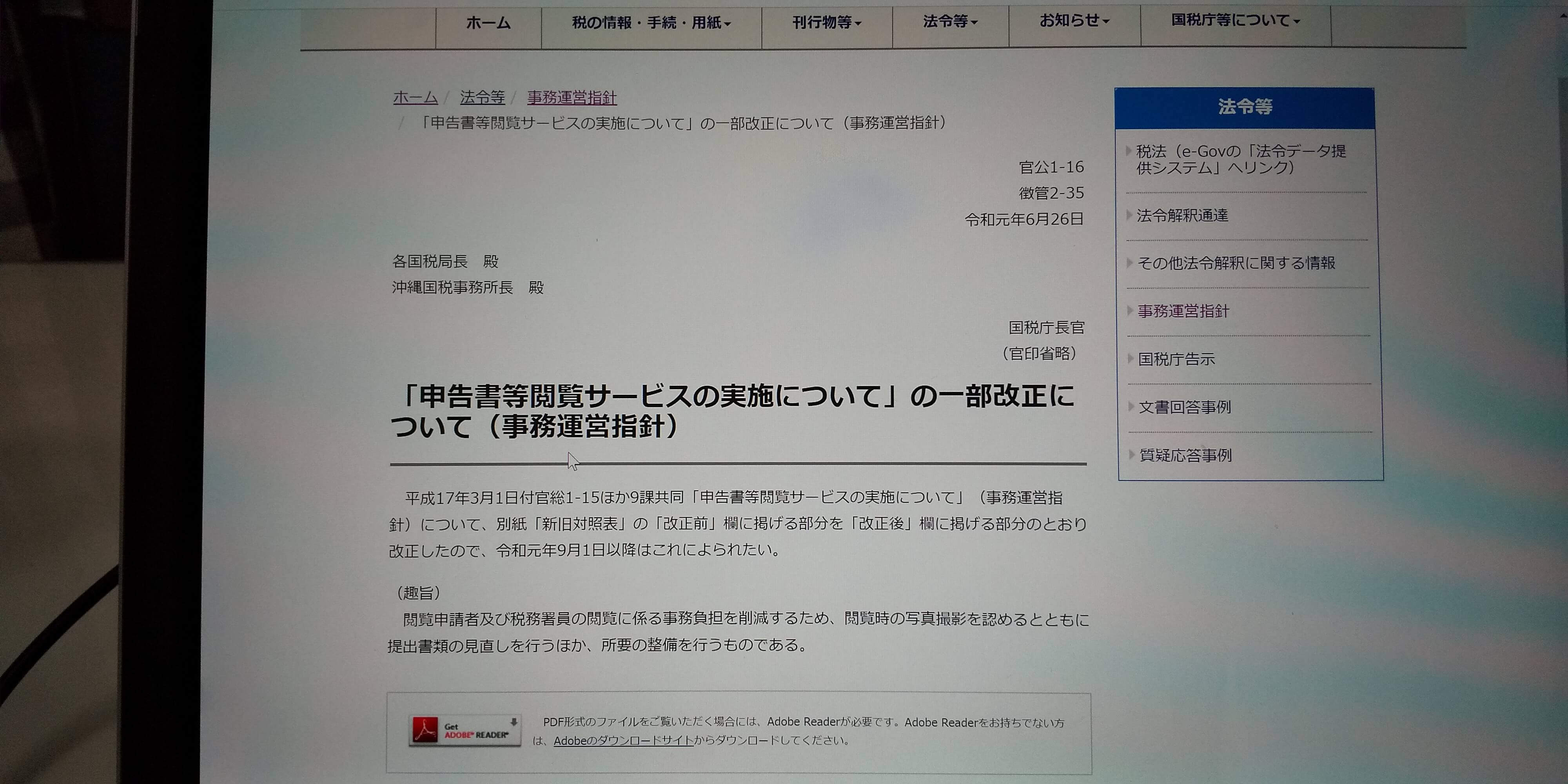Click the arrow bullet beside 法令解釈通達
The height and width of the screenshot is (784, 1568).
tap(1129, 215)
